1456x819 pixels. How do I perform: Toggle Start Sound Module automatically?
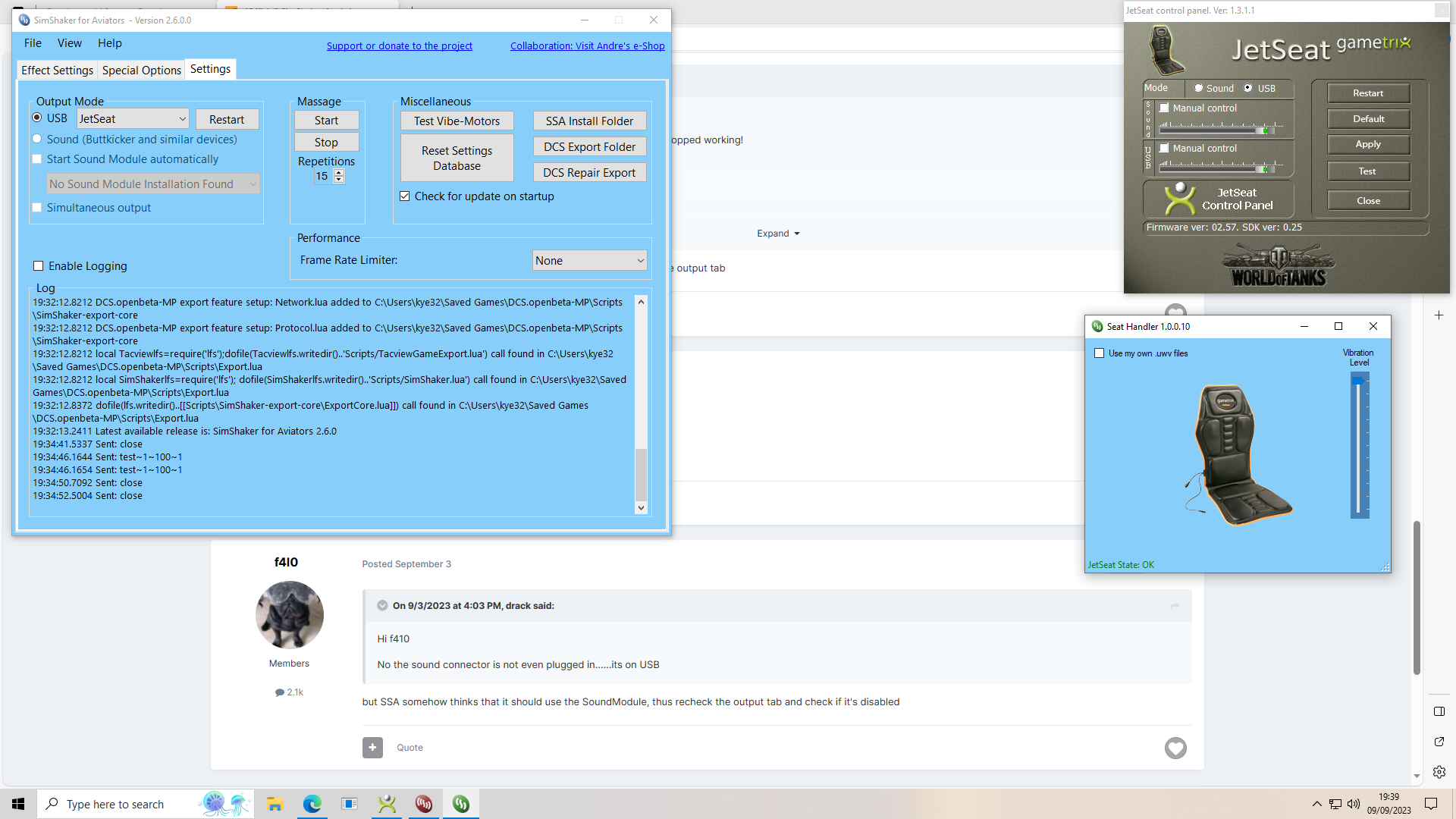[36, 159]
